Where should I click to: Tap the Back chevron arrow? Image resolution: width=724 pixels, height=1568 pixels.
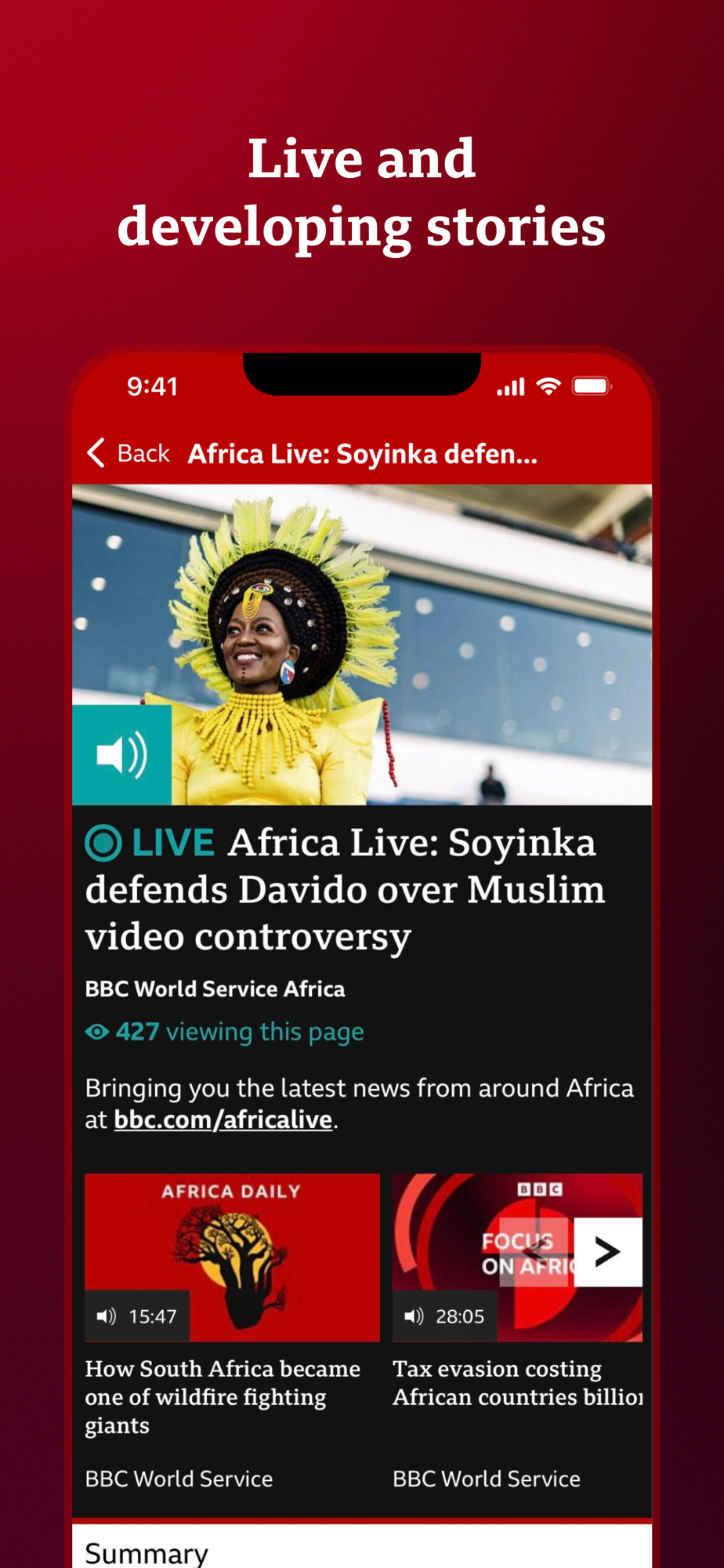point(96,453)
